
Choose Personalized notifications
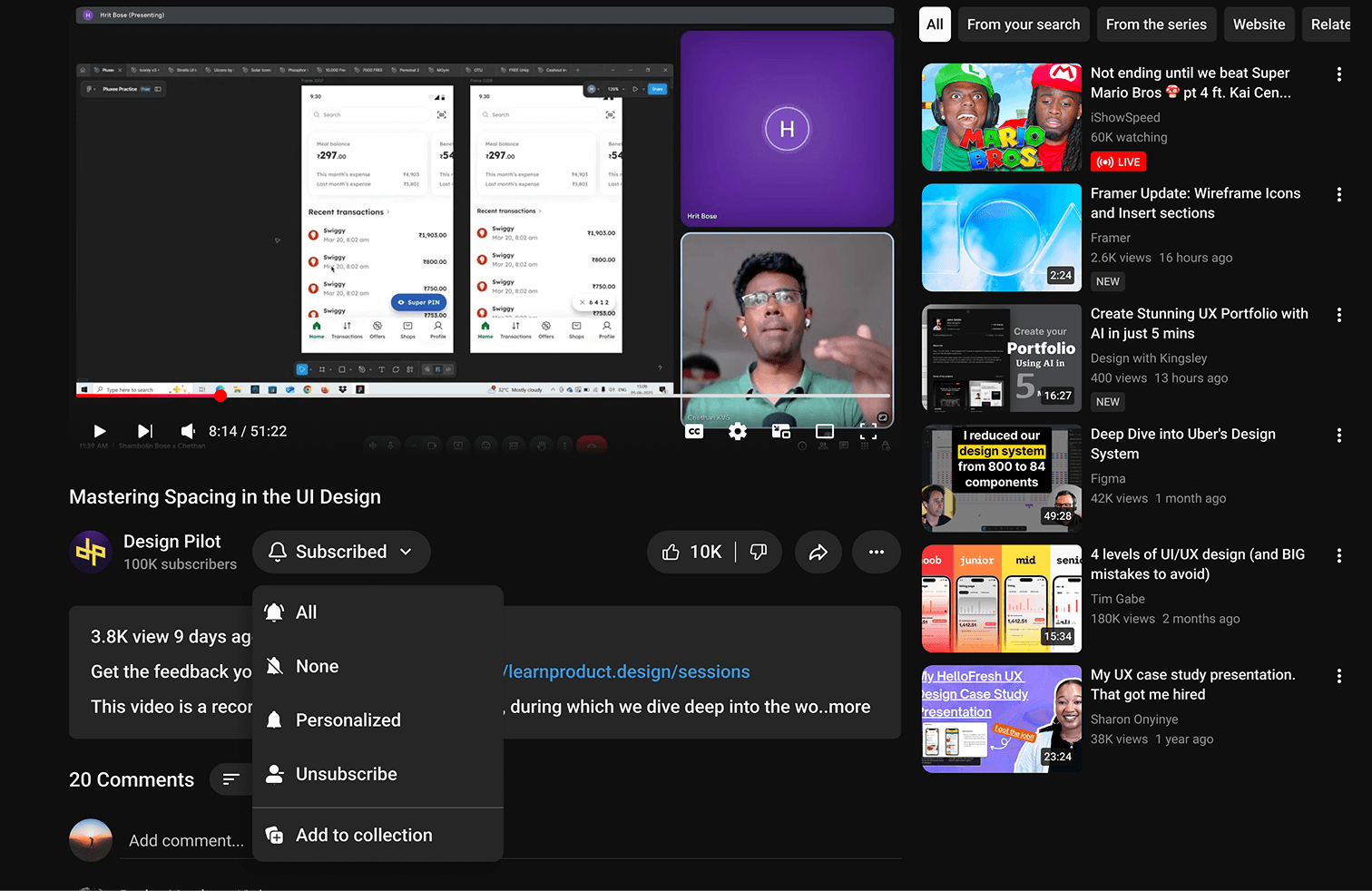click(377, 720)
